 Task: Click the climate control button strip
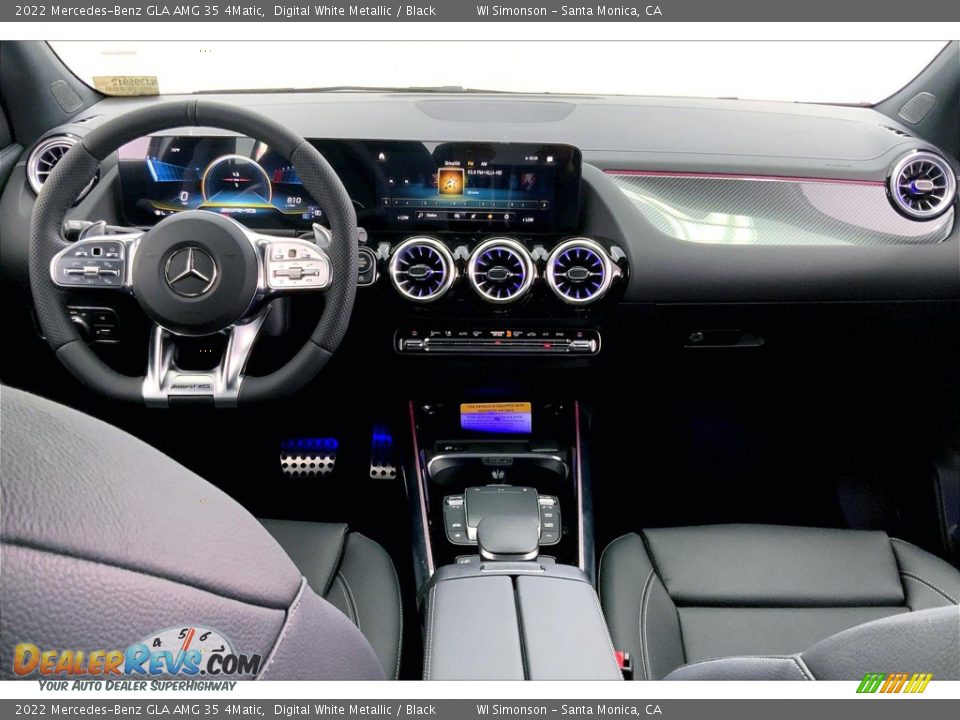click(x=498, y=341)
